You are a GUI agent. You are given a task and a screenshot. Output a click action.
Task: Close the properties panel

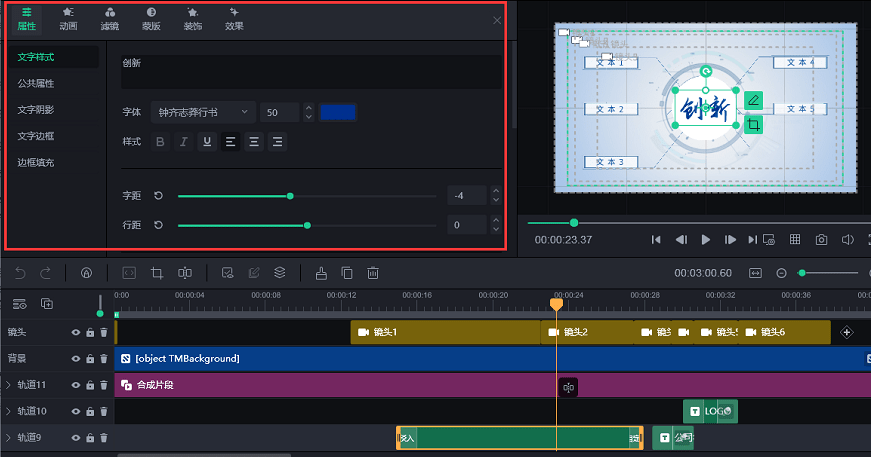pos(497,21)
